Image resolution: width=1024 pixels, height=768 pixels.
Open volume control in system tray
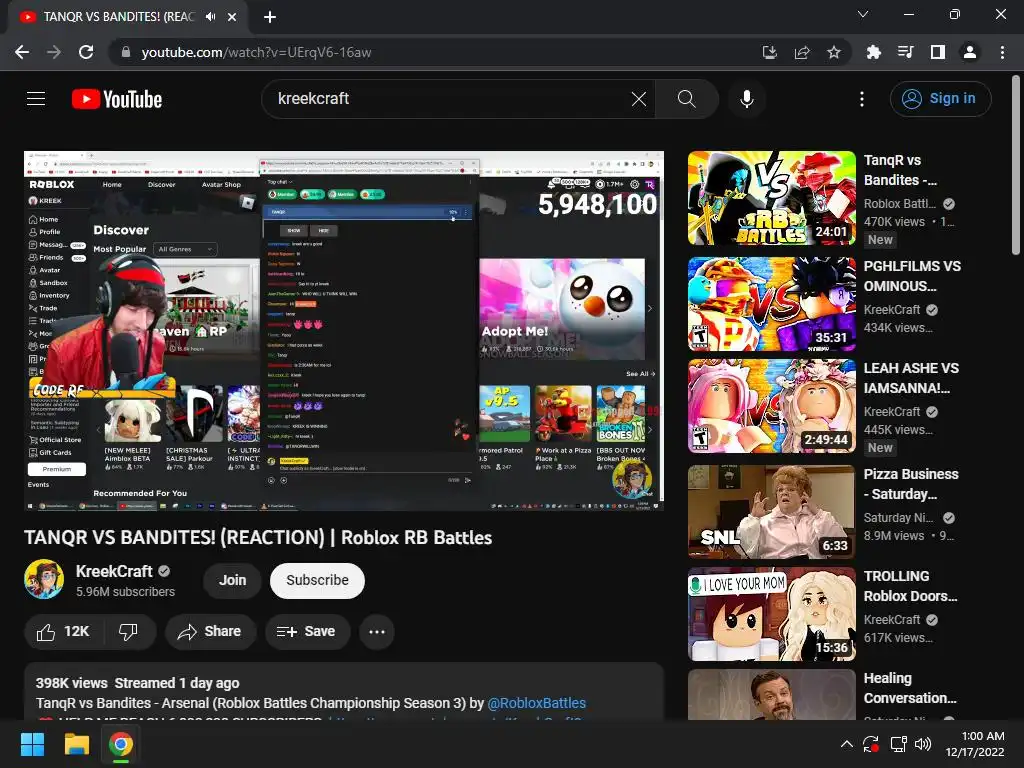click(x=923, y=744)
